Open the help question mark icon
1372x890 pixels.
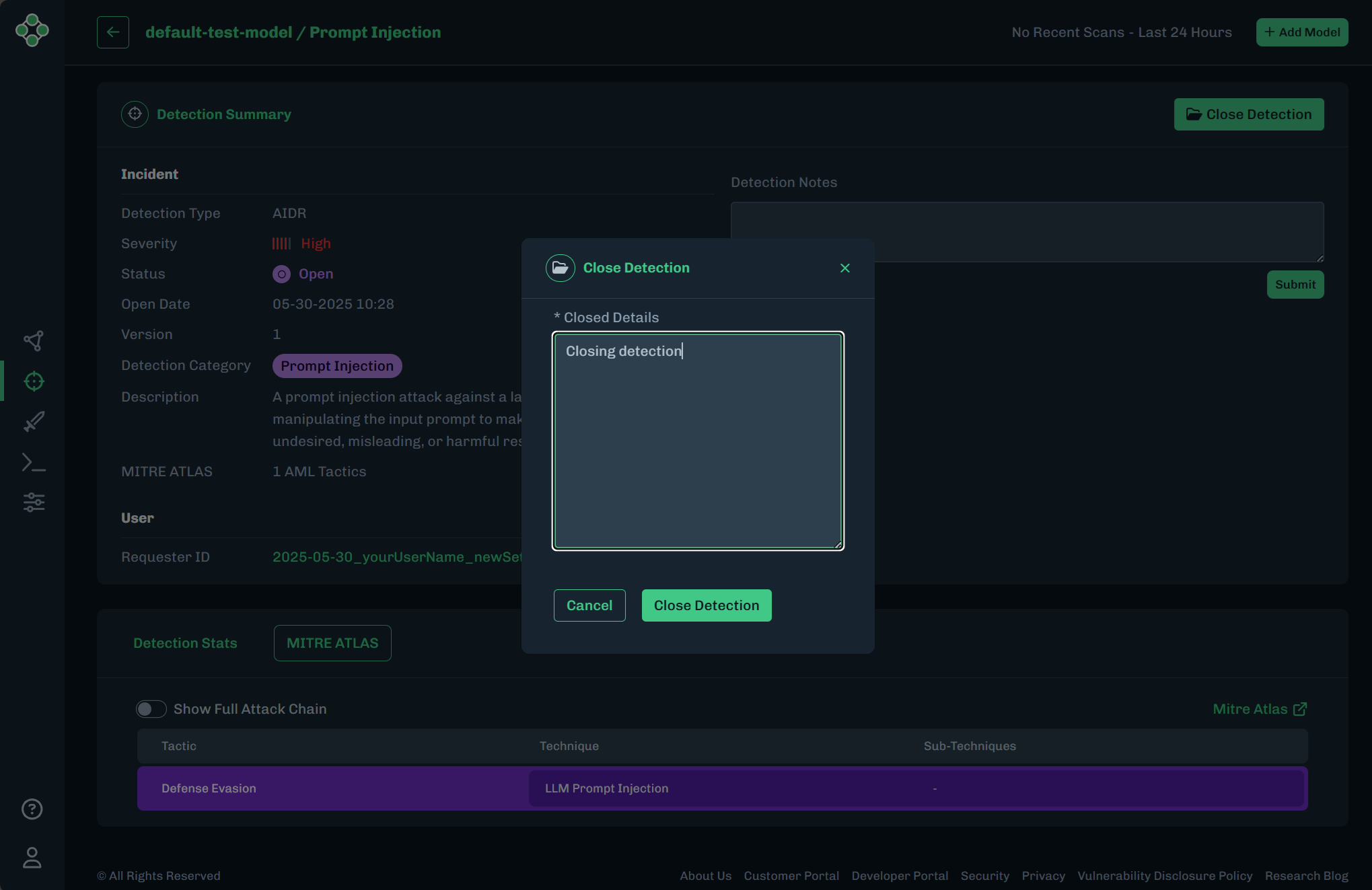pyautogui.click(x=32, y=809)
